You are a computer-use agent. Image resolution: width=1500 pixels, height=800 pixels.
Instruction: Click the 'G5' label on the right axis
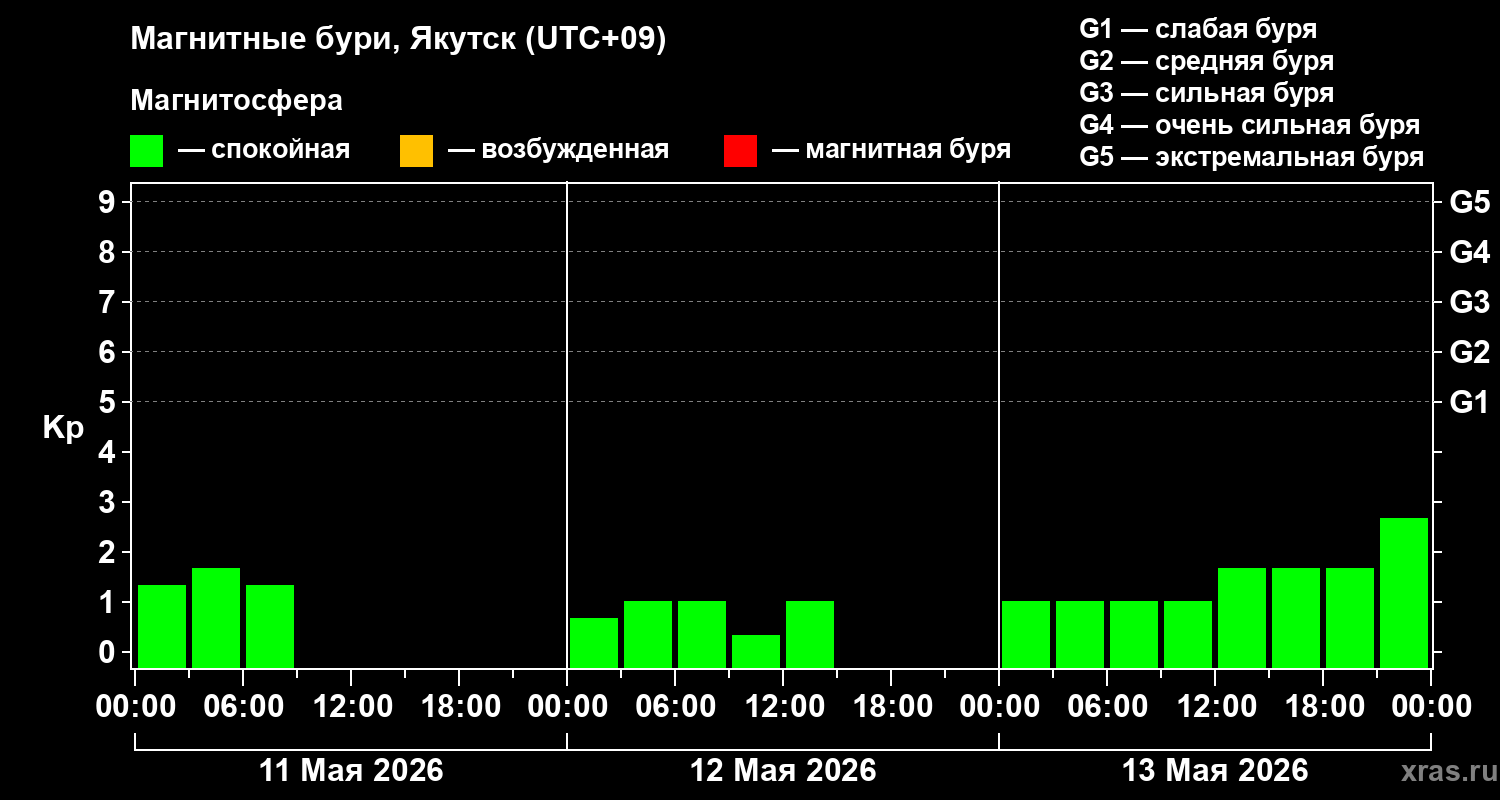click(x=1469, y=202)
